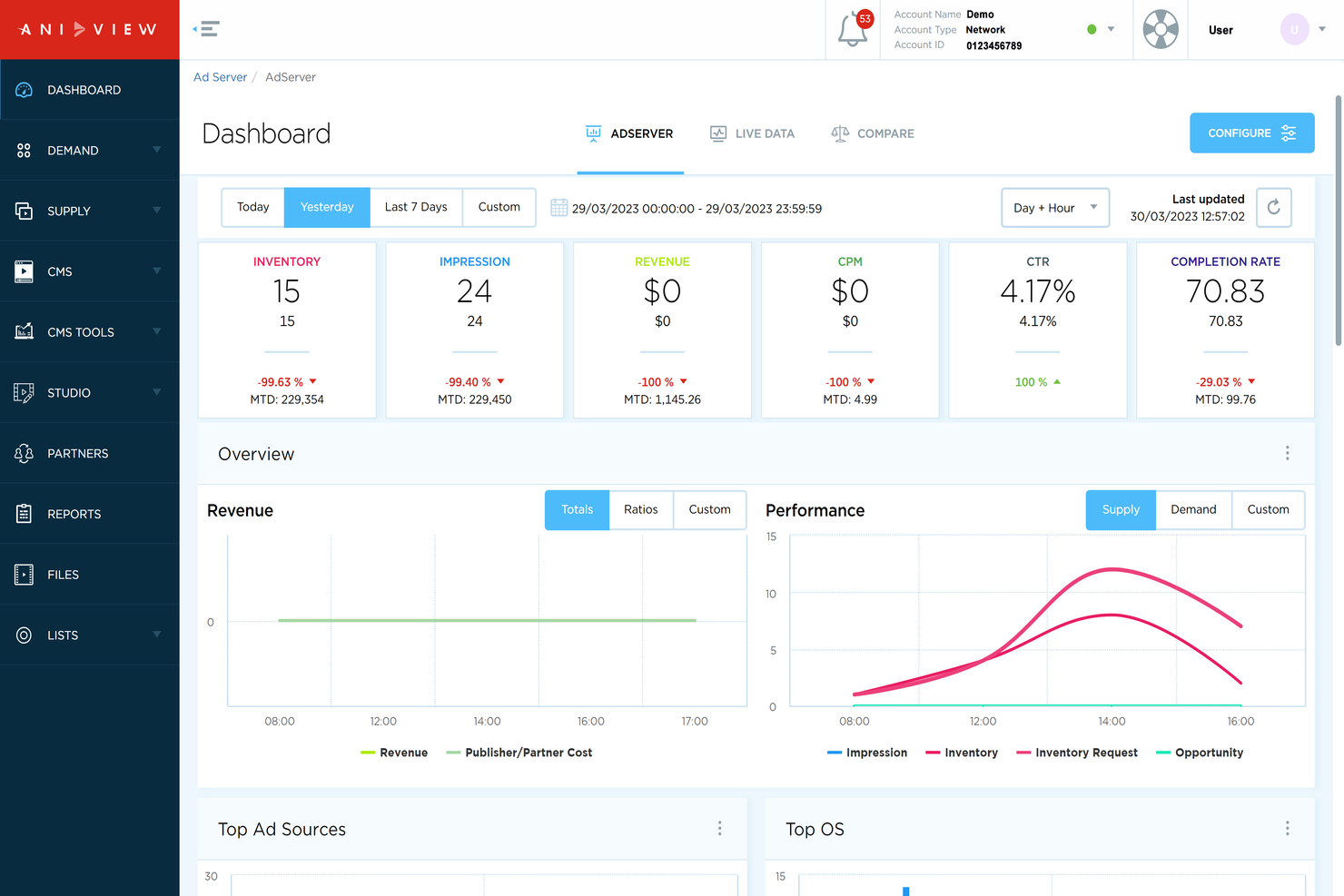Viewport: 1344px width, 896px height.
Task: Switch to the LIVE DATA tab
Action: click(x=752, y=133)
